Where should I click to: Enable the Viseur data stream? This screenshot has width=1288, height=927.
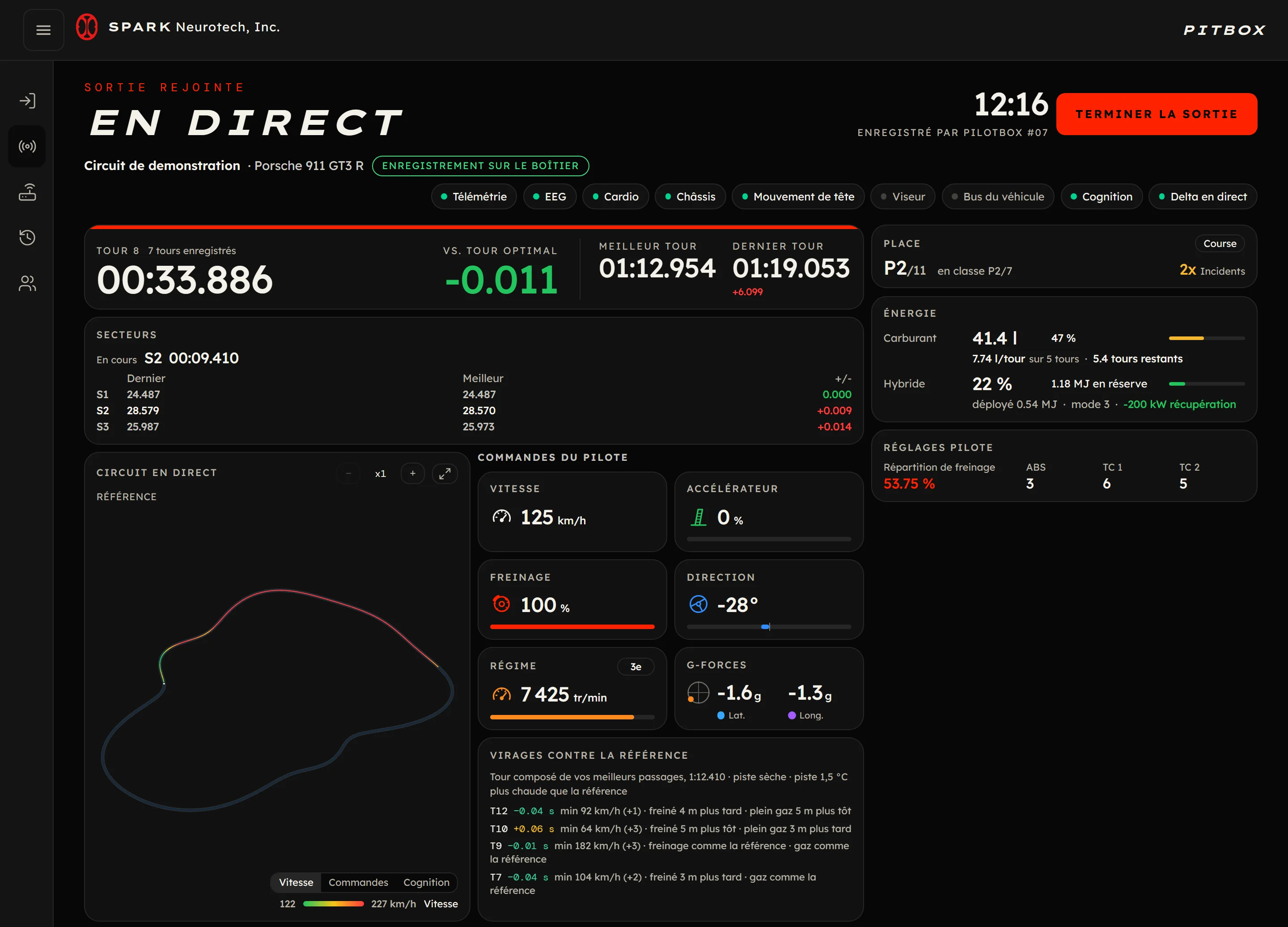pyautogui.click(x=903, y=196)
